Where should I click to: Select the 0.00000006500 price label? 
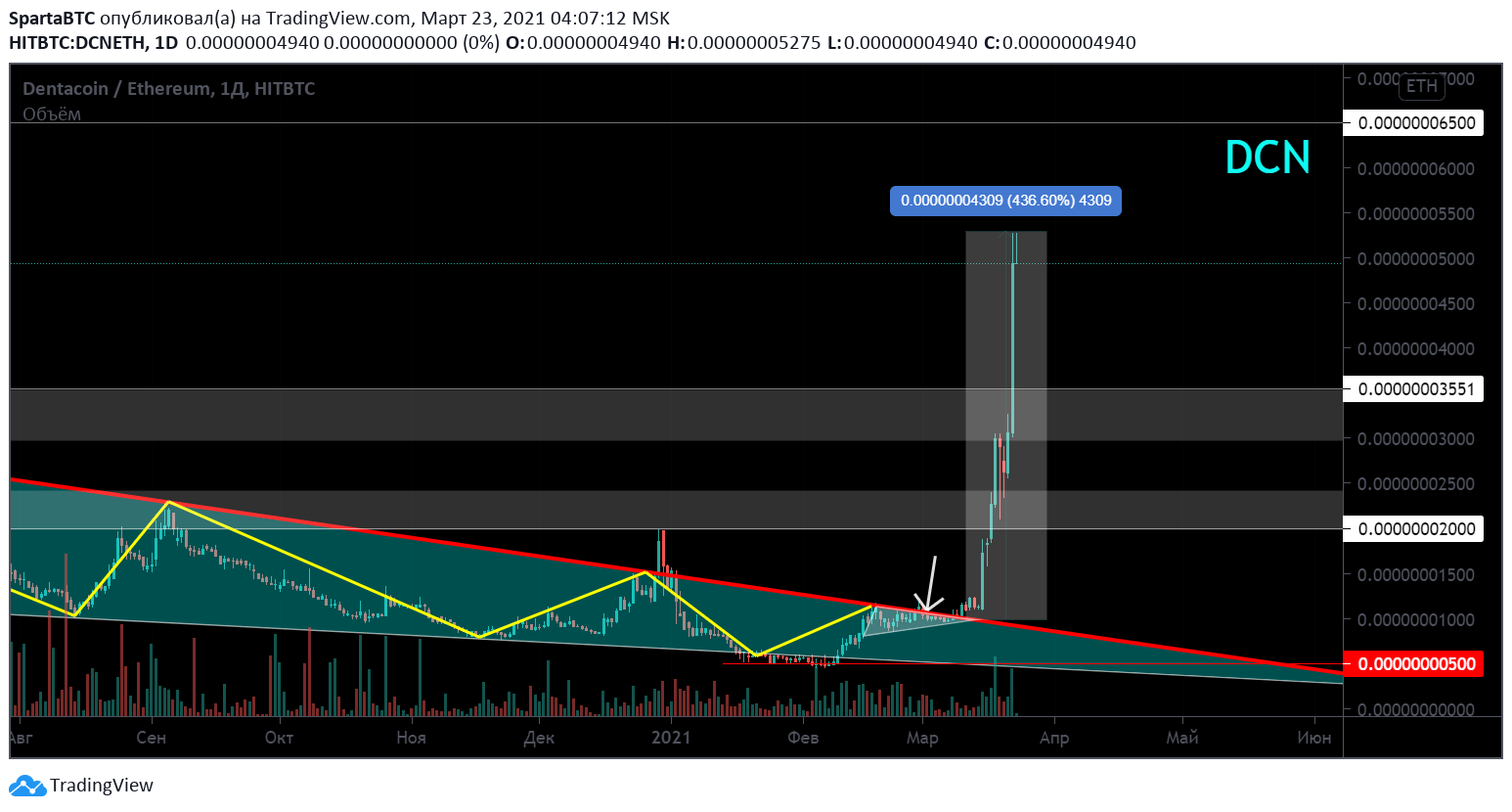point(1415,123)
